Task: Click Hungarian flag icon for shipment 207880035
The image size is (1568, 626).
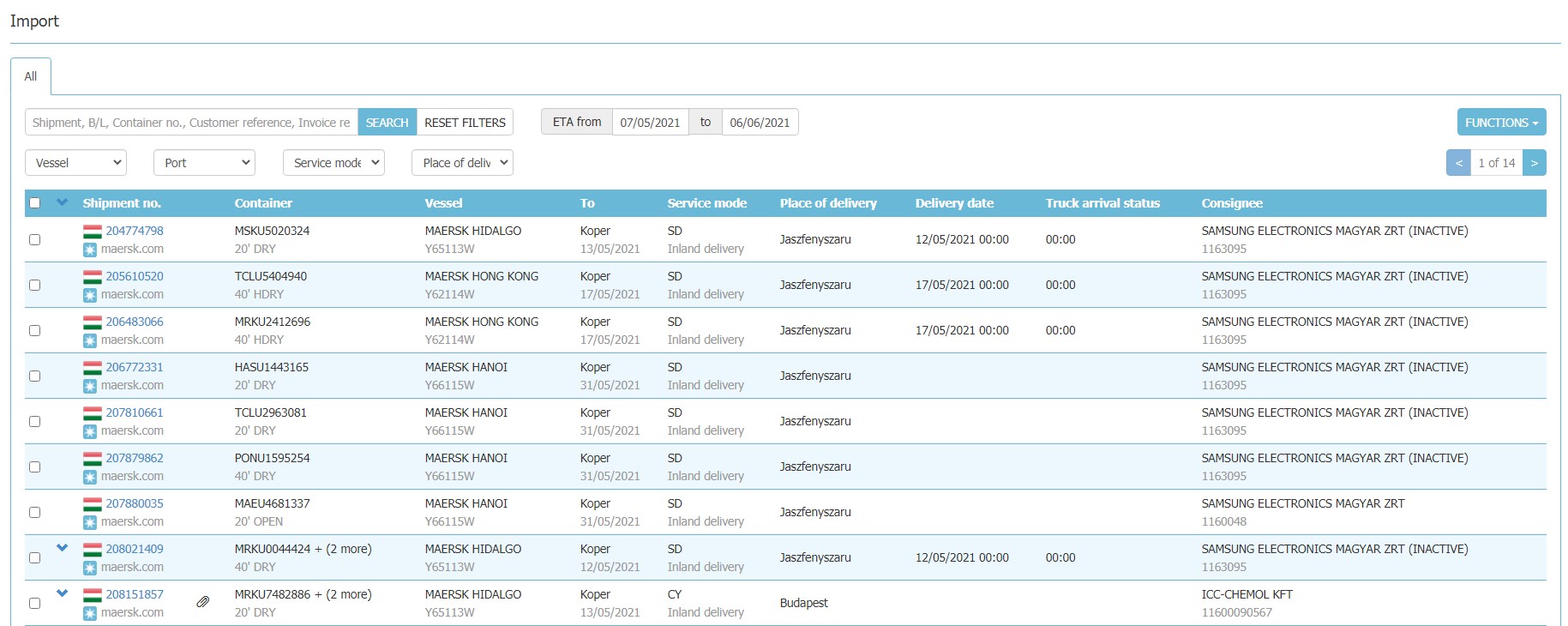Action: 93,503
